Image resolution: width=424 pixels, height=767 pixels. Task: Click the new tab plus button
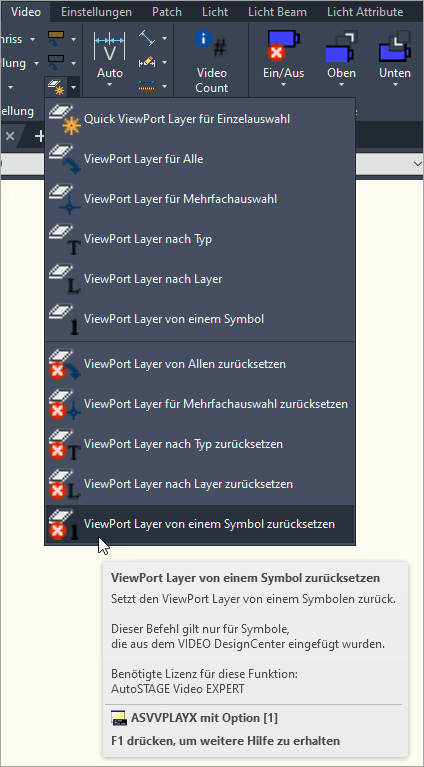point(39,136)
